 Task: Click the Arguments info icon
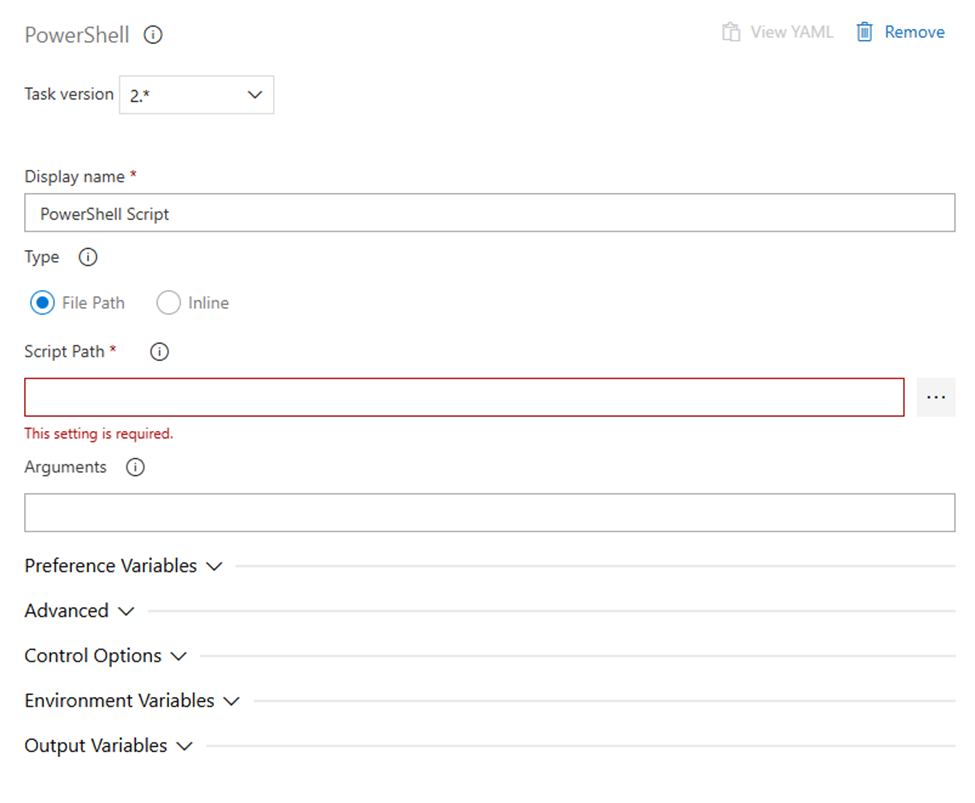136,467
